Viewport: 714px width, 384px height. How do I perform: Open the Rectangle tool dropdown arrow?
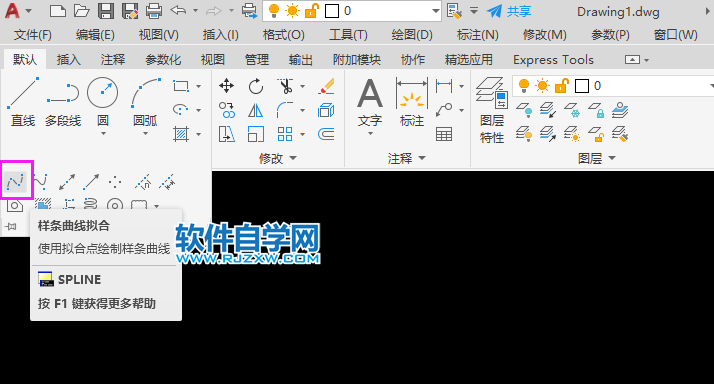tap(199, 86)
